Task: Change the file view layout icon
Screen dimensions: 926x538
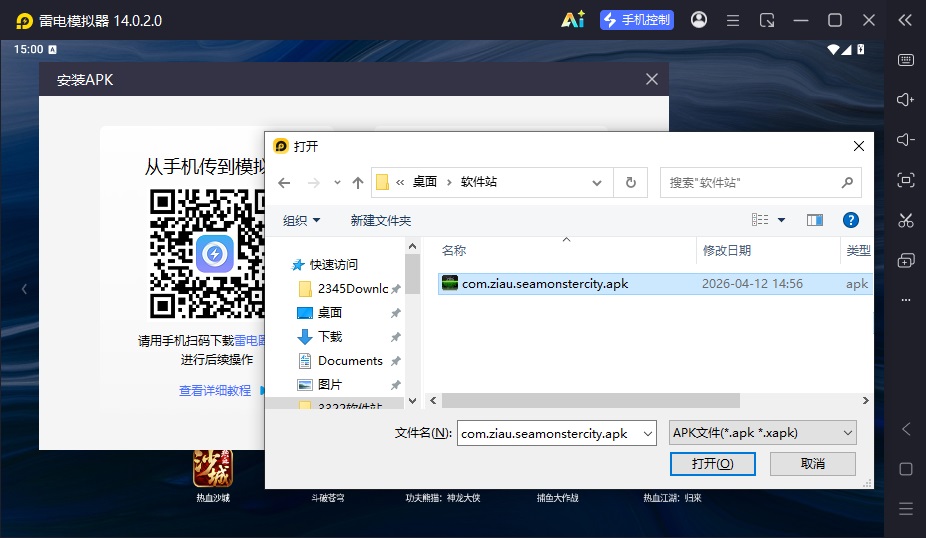Action: click(760, 220)
